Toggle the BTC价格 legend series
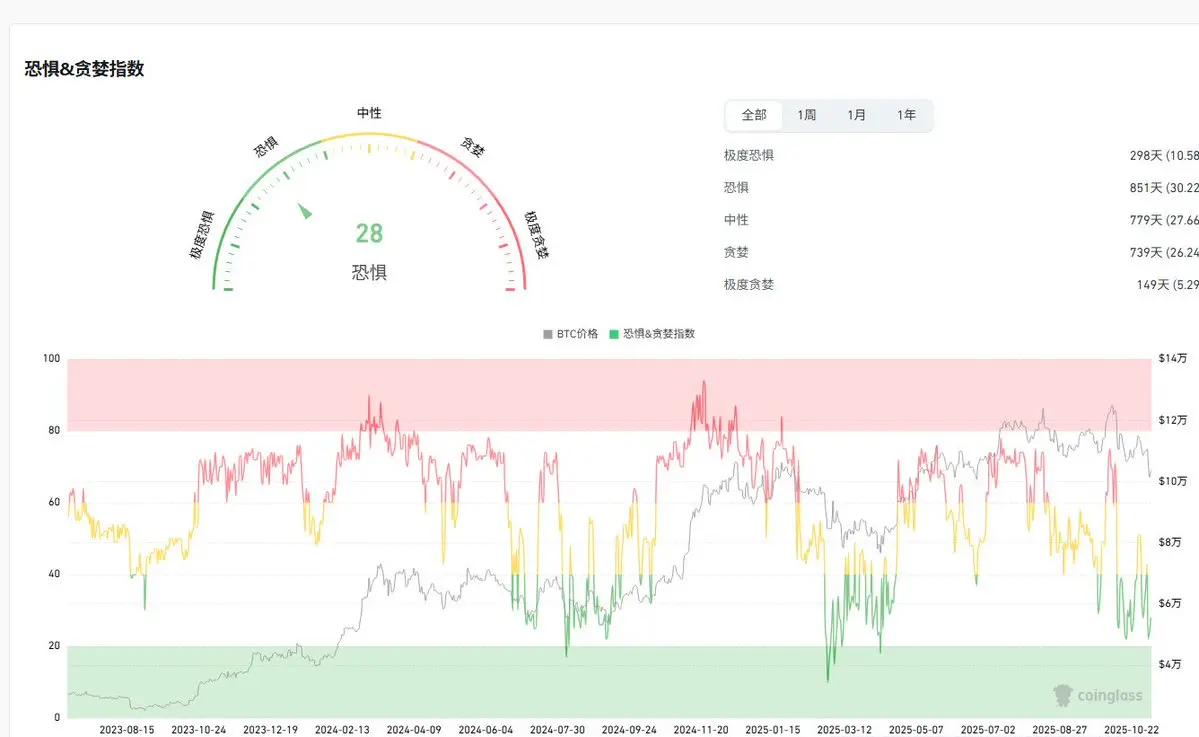 click(570, 334)
